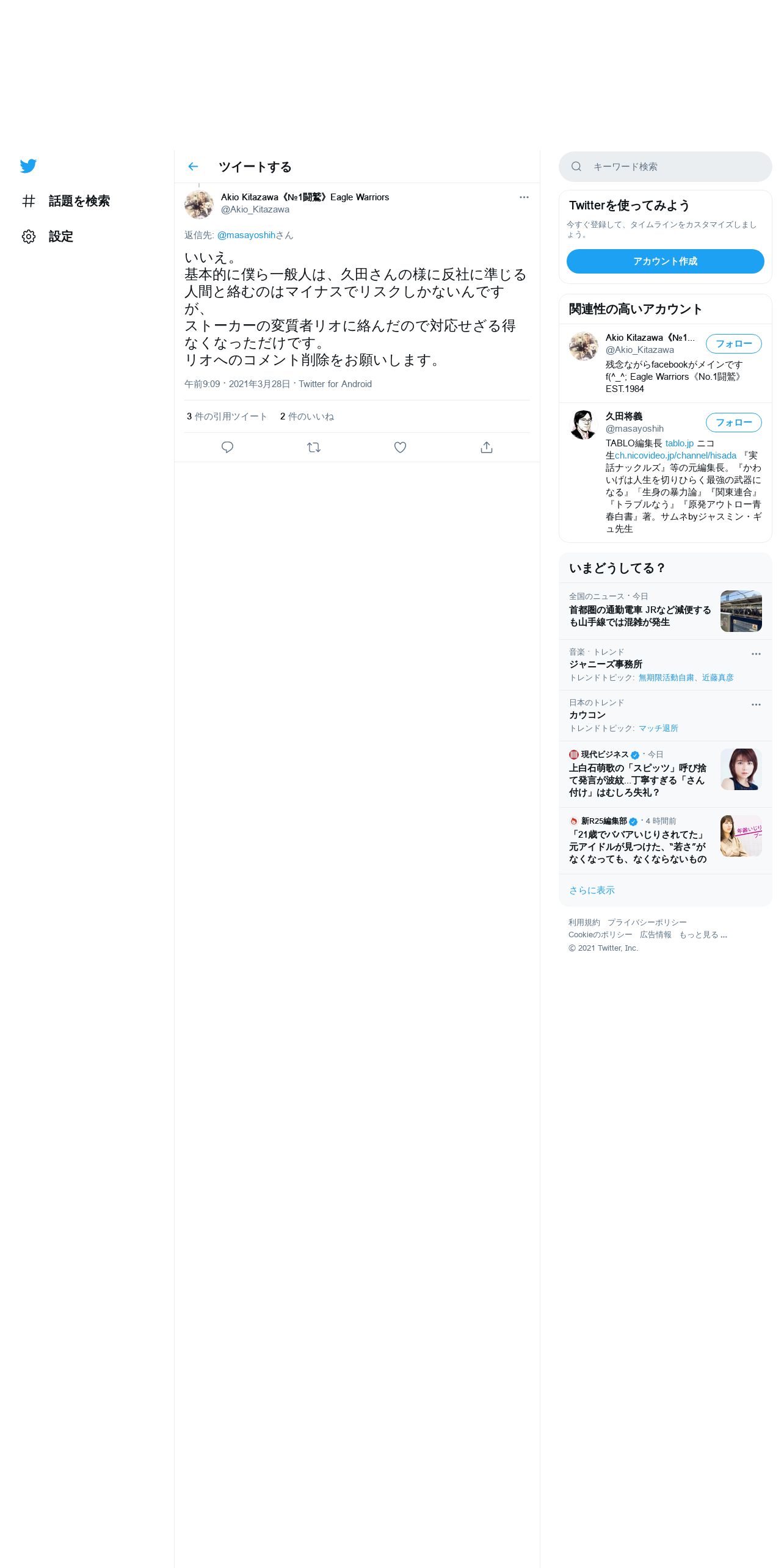Follow Akio Kitazawa account
784x1568 pixels.
coord(733,344)
